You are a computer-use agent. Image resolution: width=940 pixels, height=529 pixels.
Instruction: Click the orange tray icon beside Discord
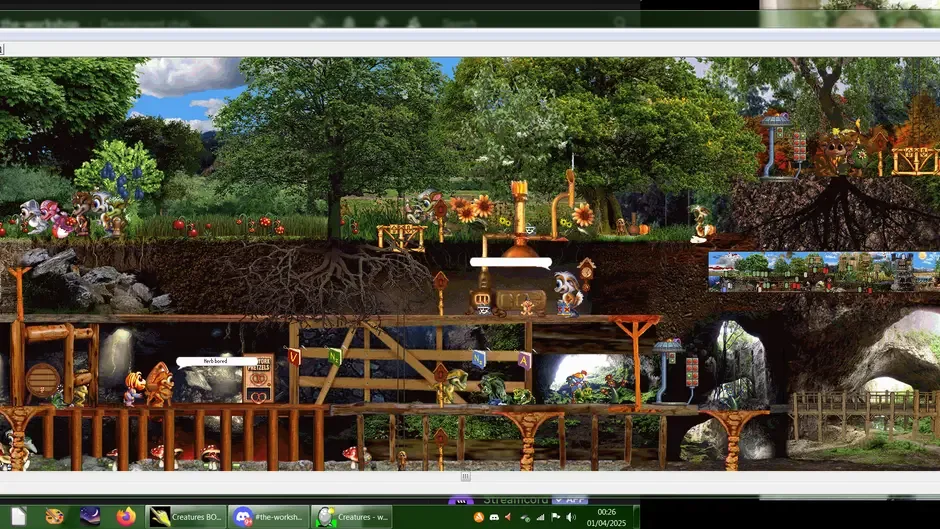click(x=478, y=517)
